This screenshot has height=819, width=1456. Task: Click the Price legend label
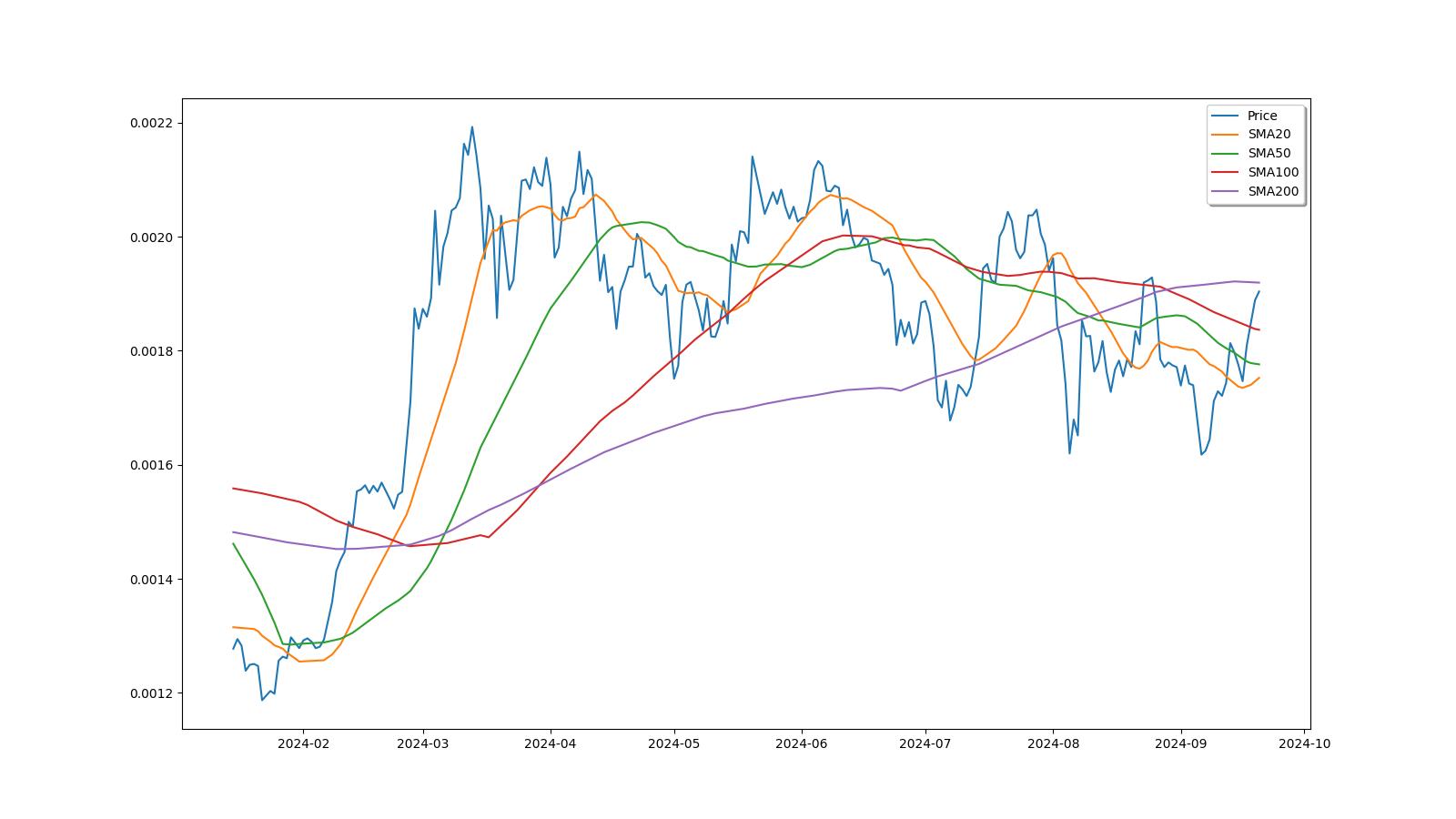coord(1262,116)
